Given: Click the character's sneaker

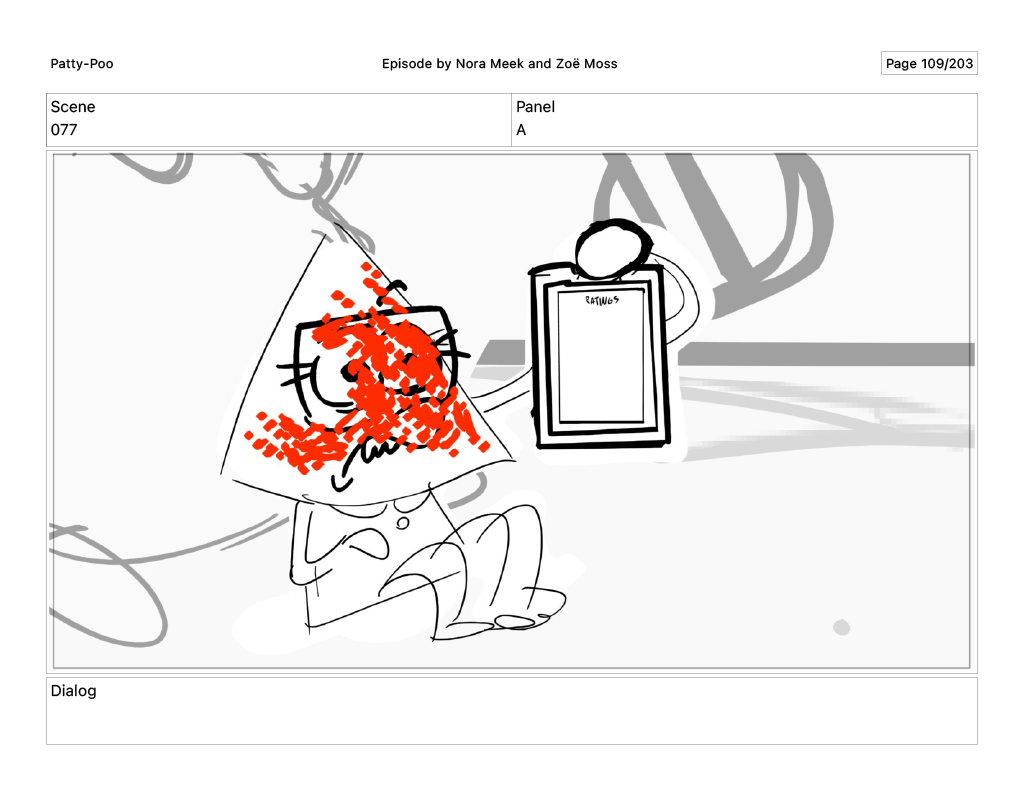Looking at the screenshot, I should pos(505,622).
